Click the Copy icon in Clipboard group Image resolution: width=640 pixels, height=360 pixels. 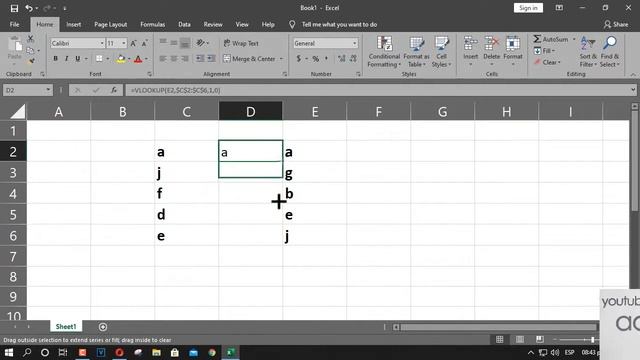pos(30,51)
